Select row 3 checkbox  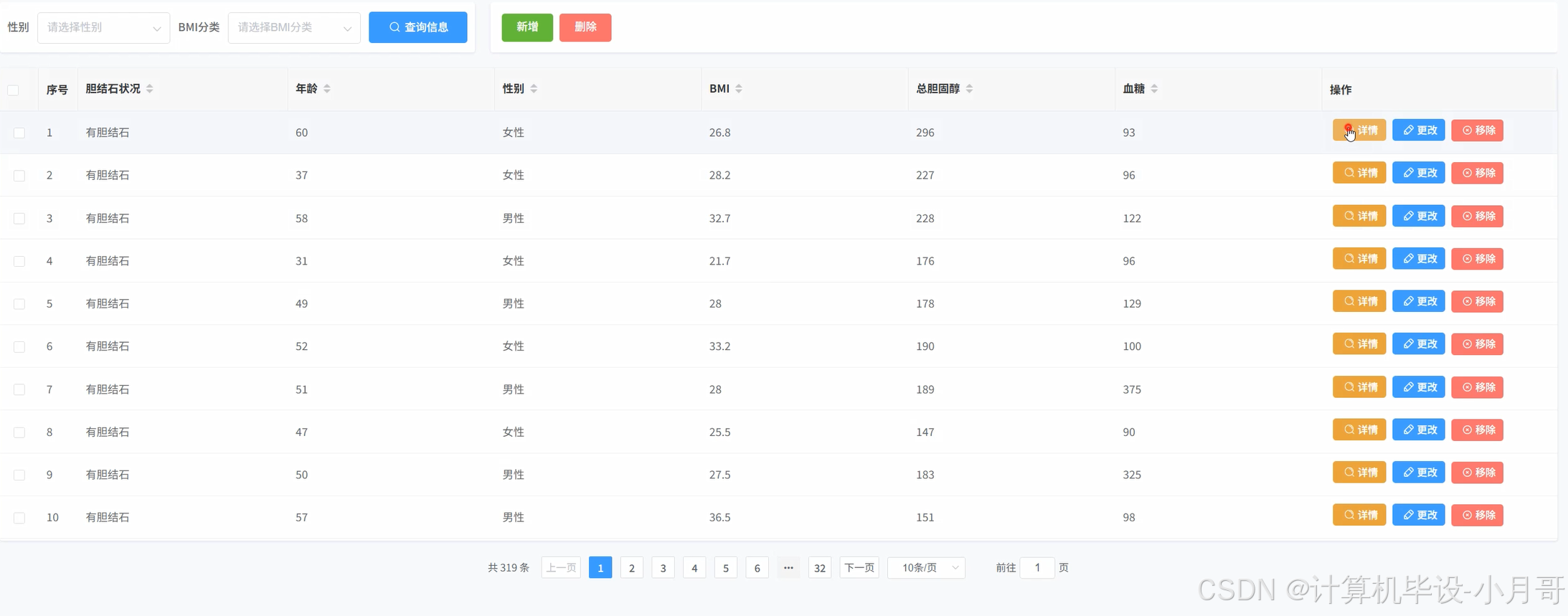coord(19,218)
